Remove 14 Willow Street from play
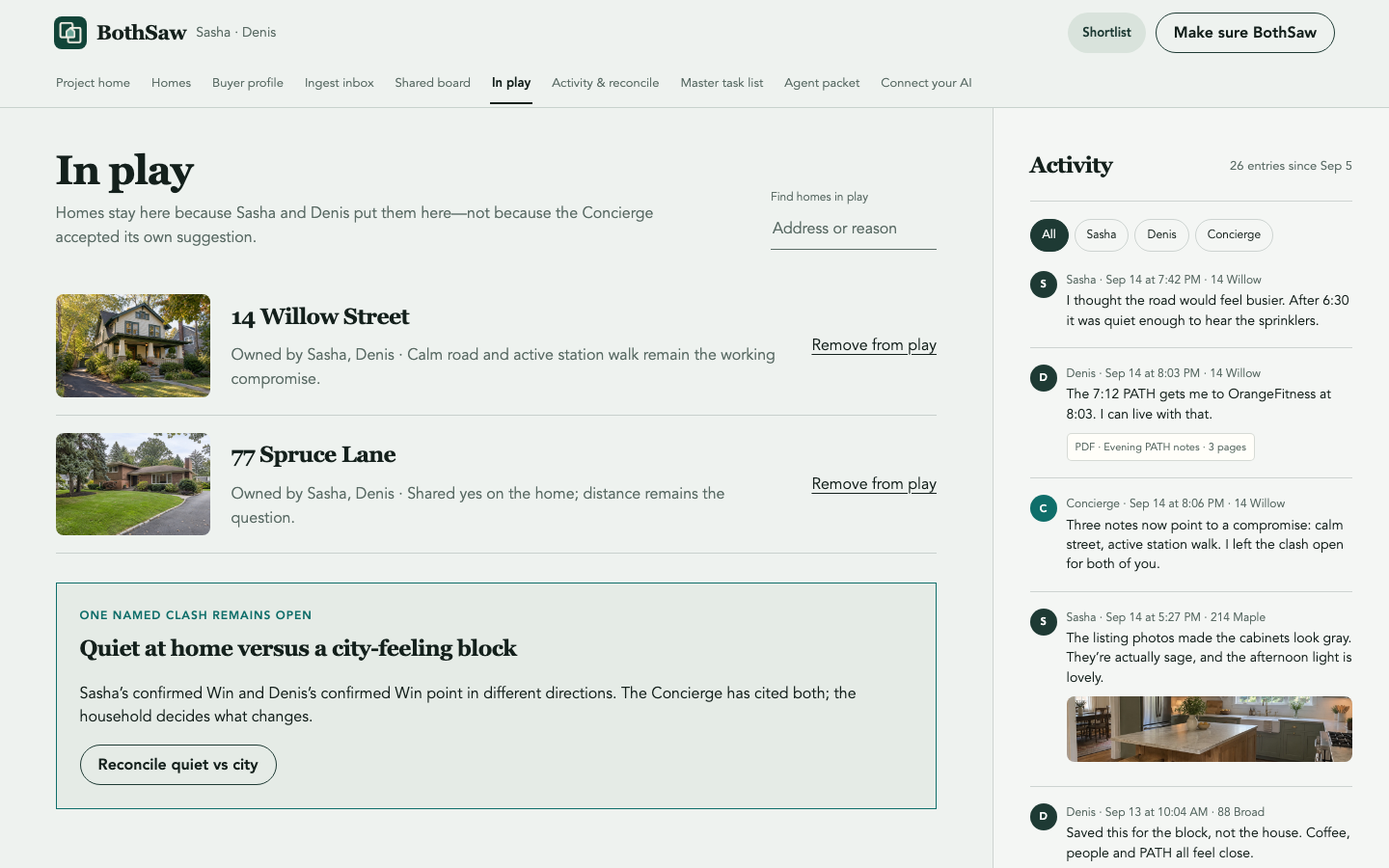1389x868 pixels. coord(874,345)
